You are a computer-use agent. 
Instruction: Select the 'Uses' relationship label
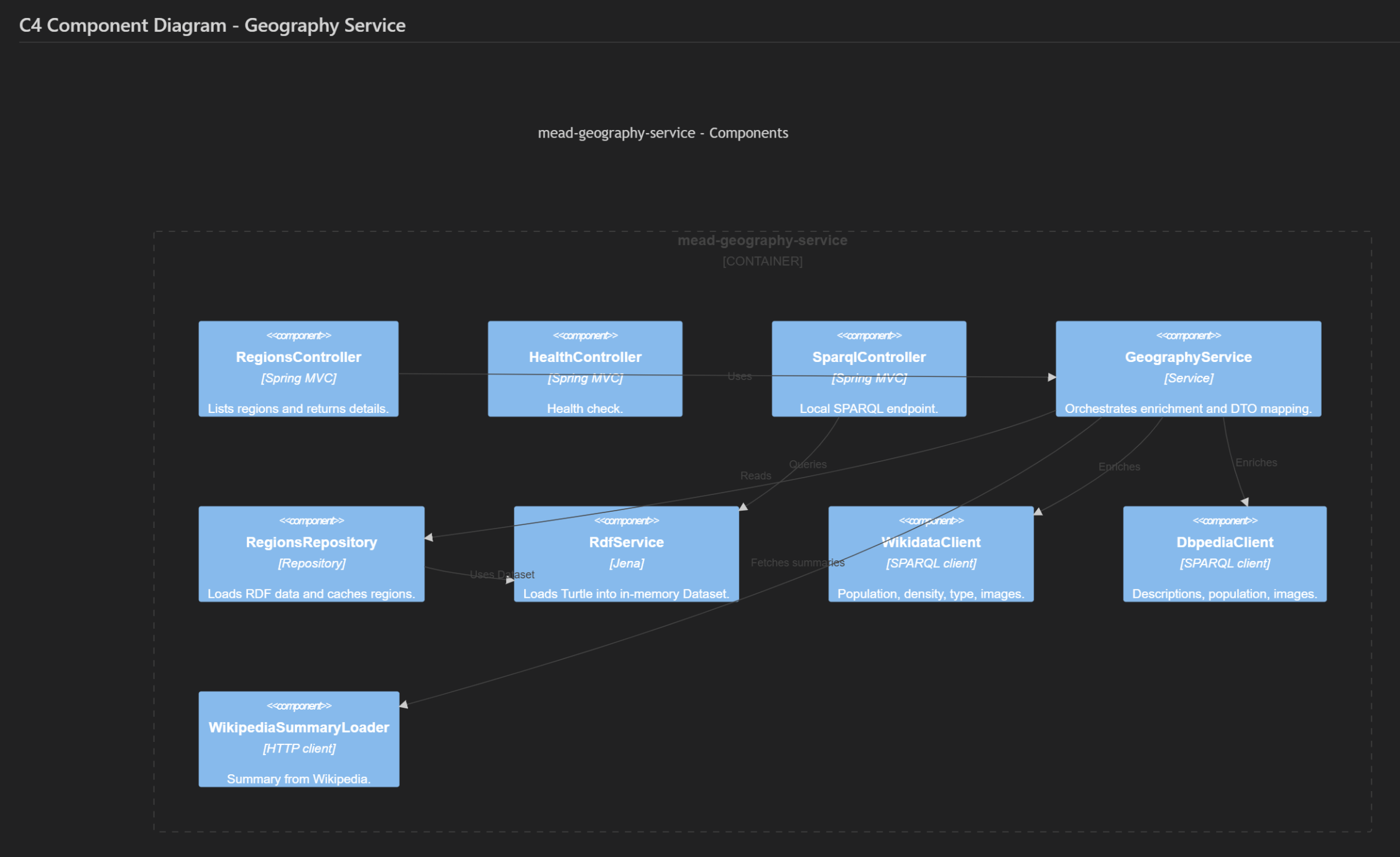(x=739, y=376)
